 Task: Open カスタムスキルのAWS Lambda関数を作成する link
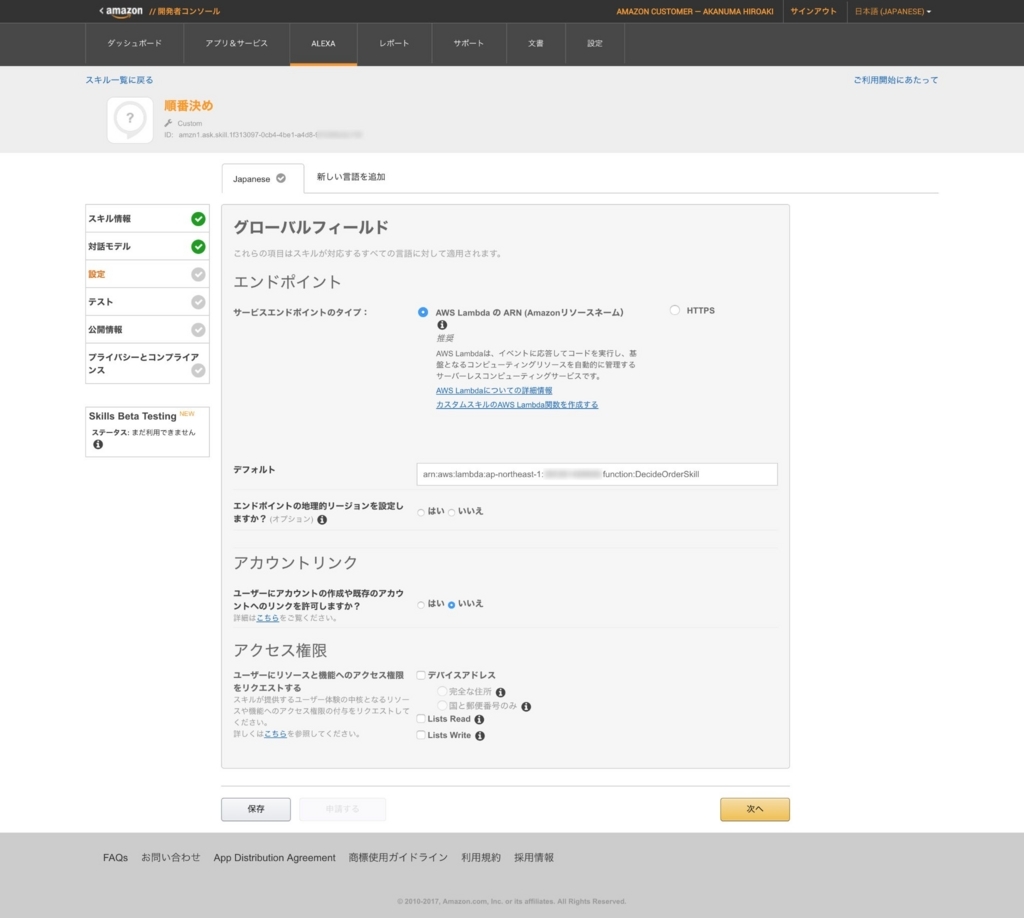[517, 405]
